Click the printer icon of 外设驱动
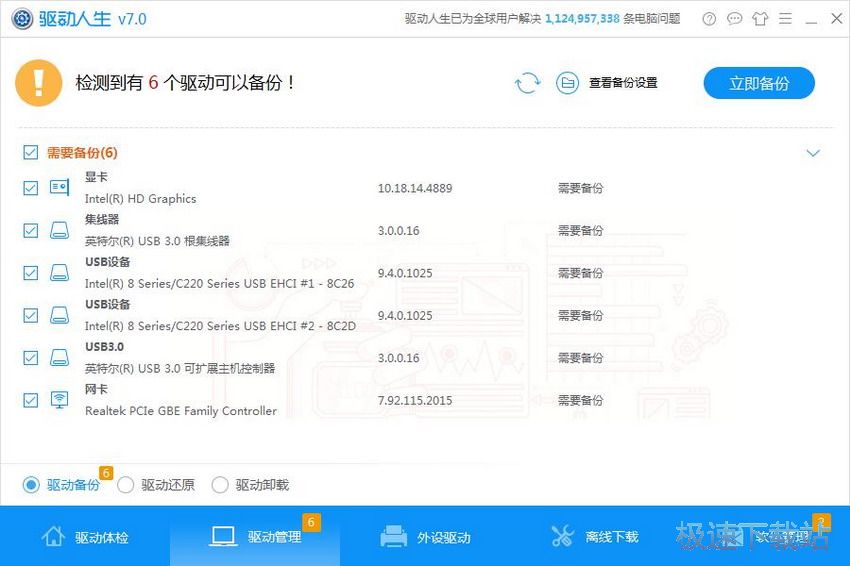Viewport: 850px width, 566px height. tap(394, 536)
